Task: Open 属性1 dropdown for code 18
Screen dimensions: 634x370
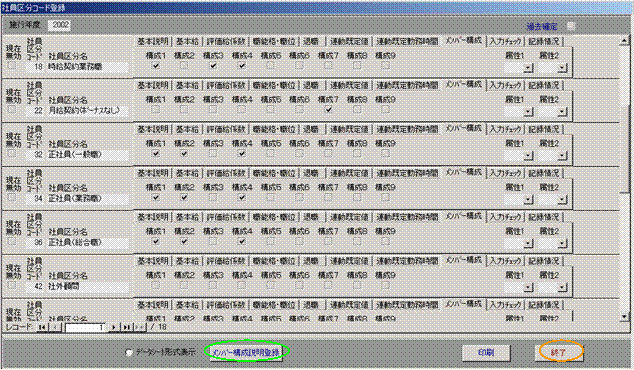Action: tap(528, 68)
